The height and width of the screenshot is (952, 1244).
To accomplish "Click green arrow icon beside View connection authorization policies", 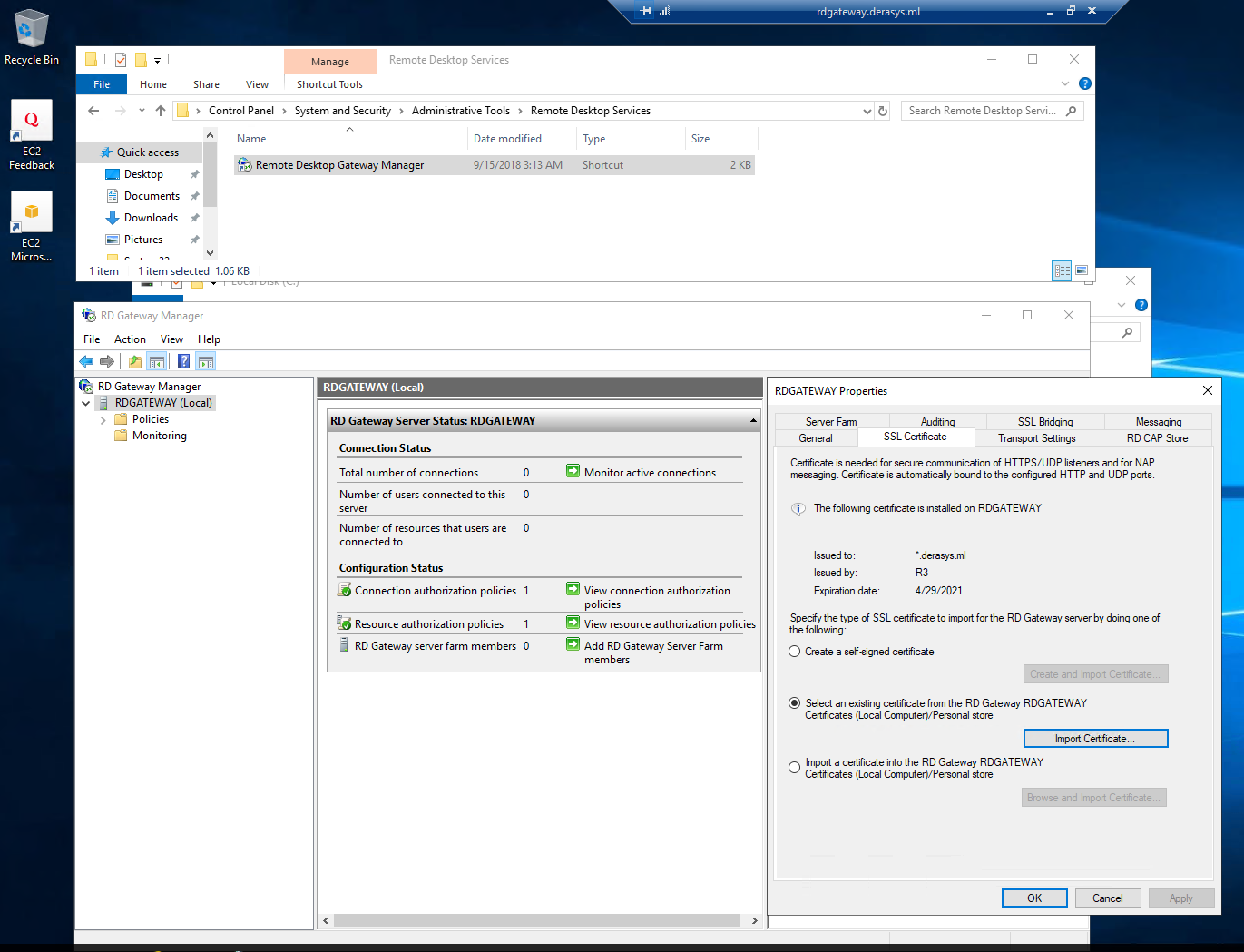I will click(573, 589).
